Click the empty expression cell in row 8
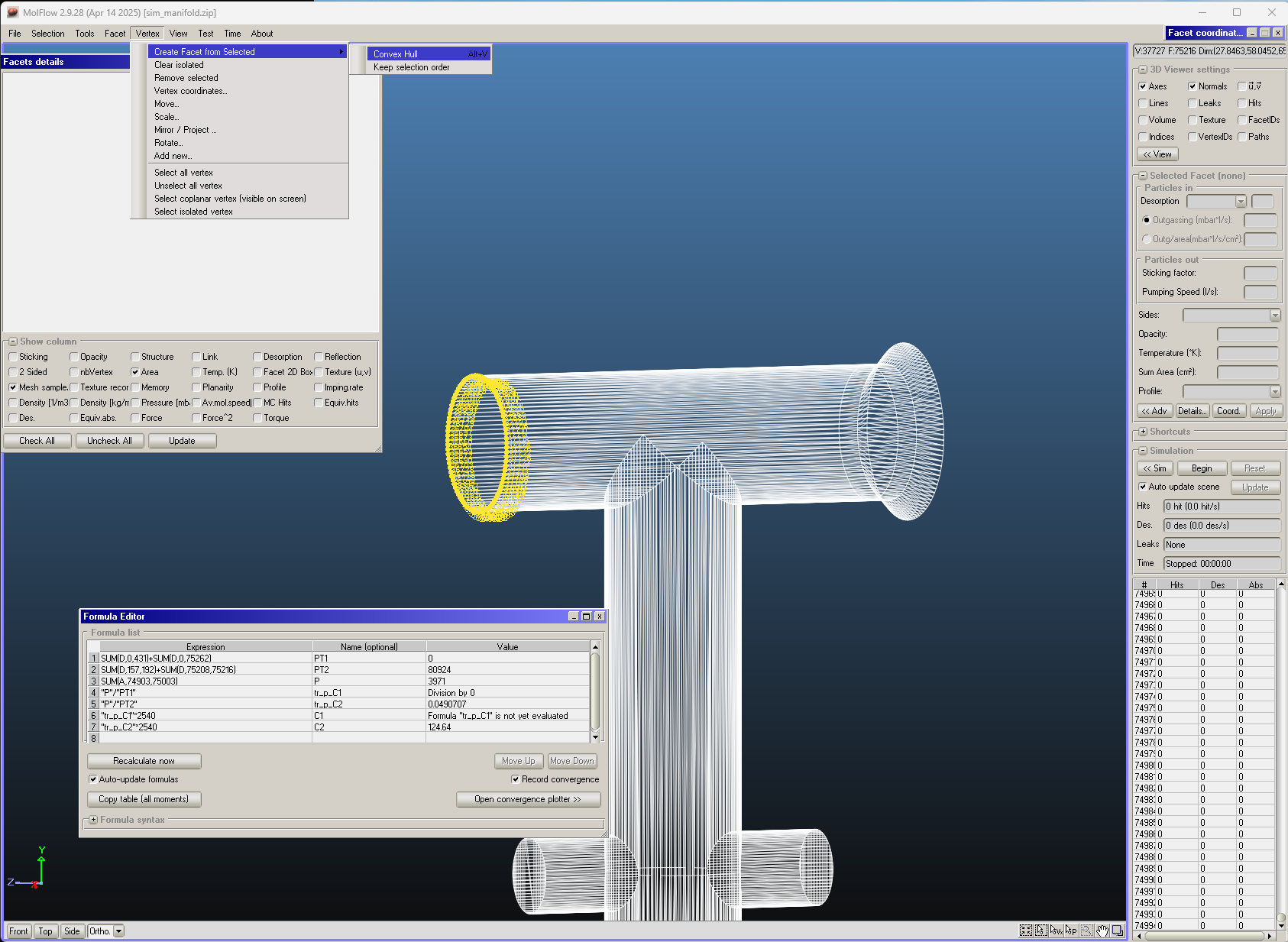Screen dimensions: 1288x942 (x=205, y=738)
